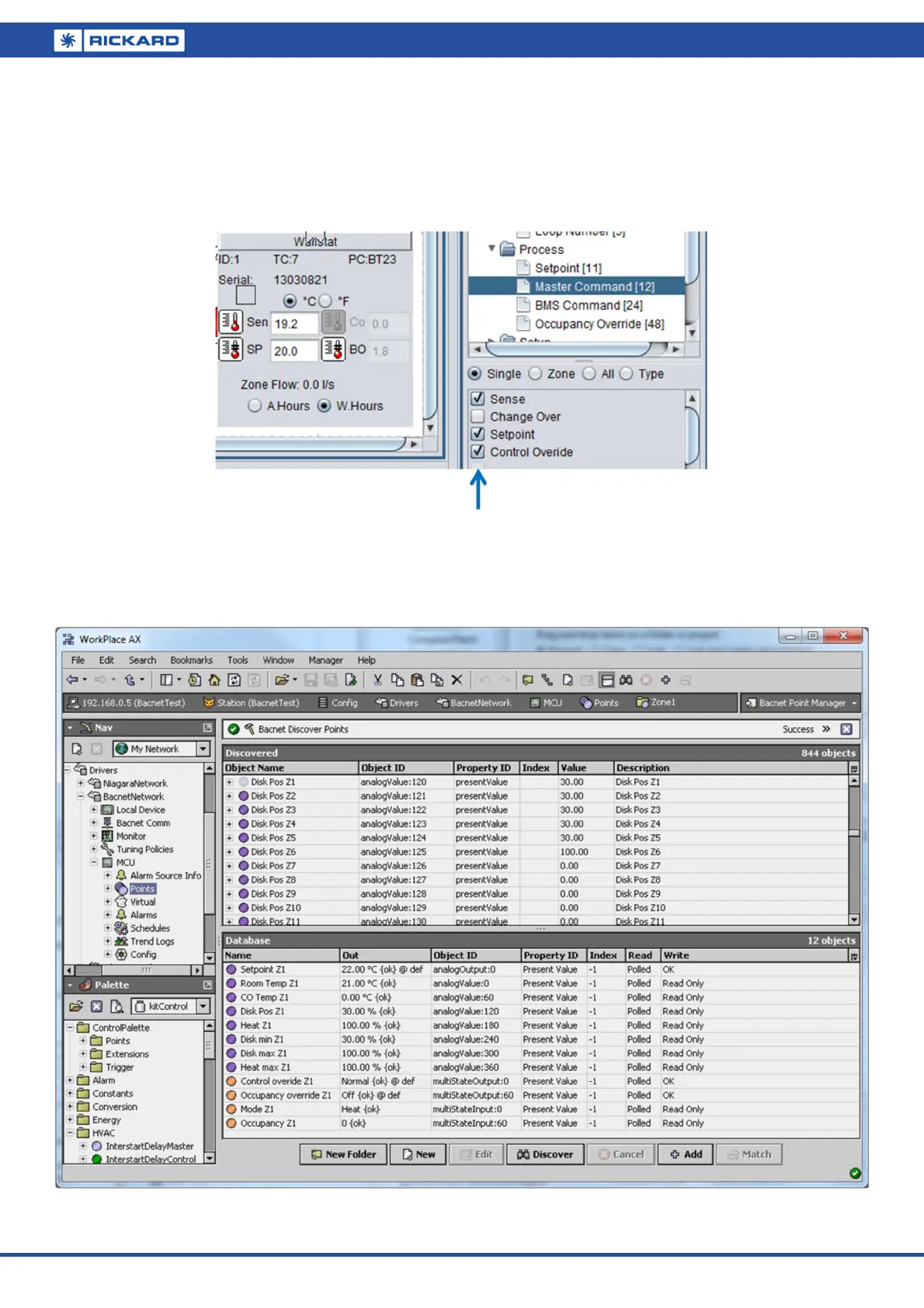This screenshot has height=1308, width=924.
Task: Collapse the MCU tree node
Action: 94,862
